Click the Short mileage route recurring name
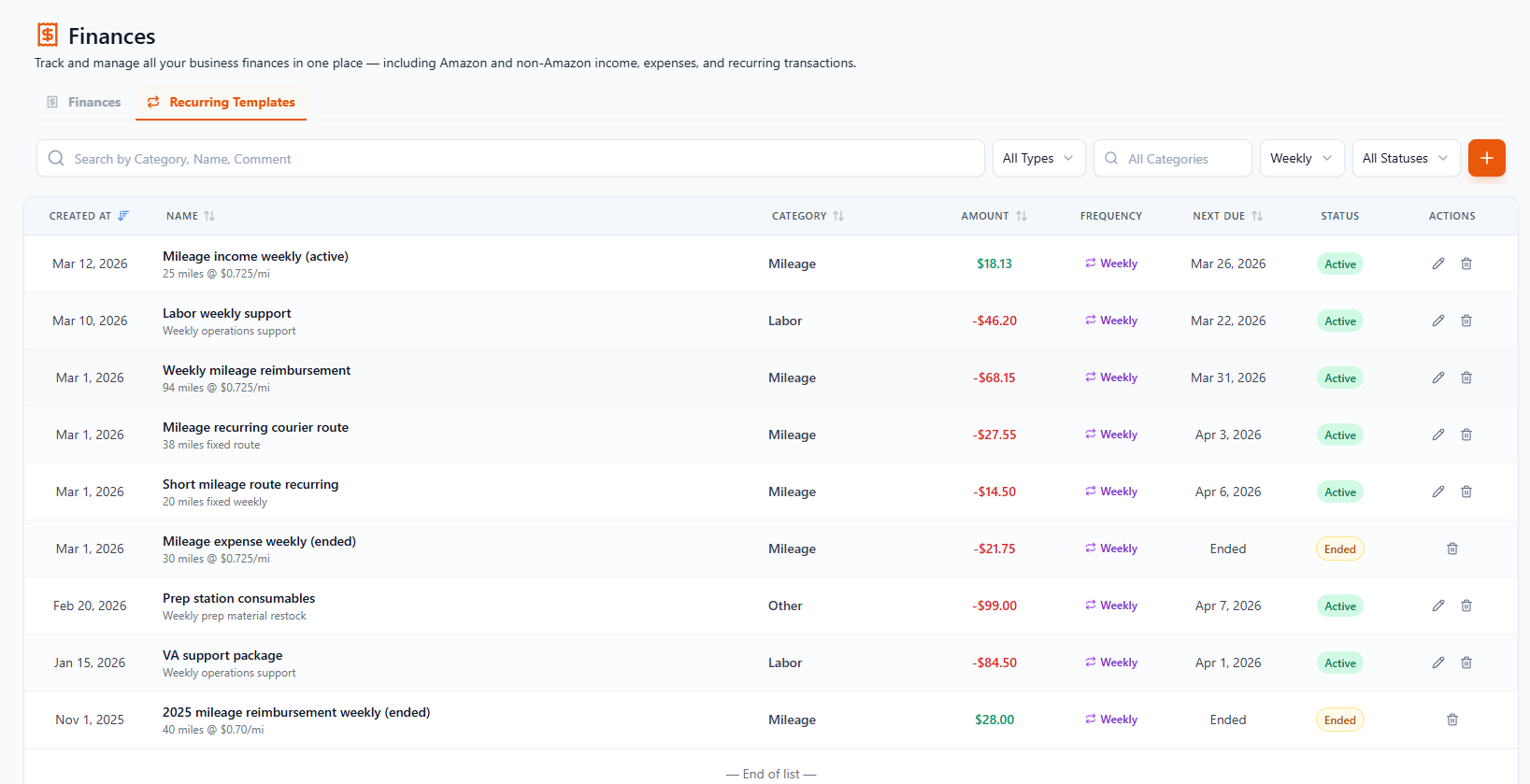Image resolution: width=1530 pixels, height=784 pixels. tap(250, 484)
